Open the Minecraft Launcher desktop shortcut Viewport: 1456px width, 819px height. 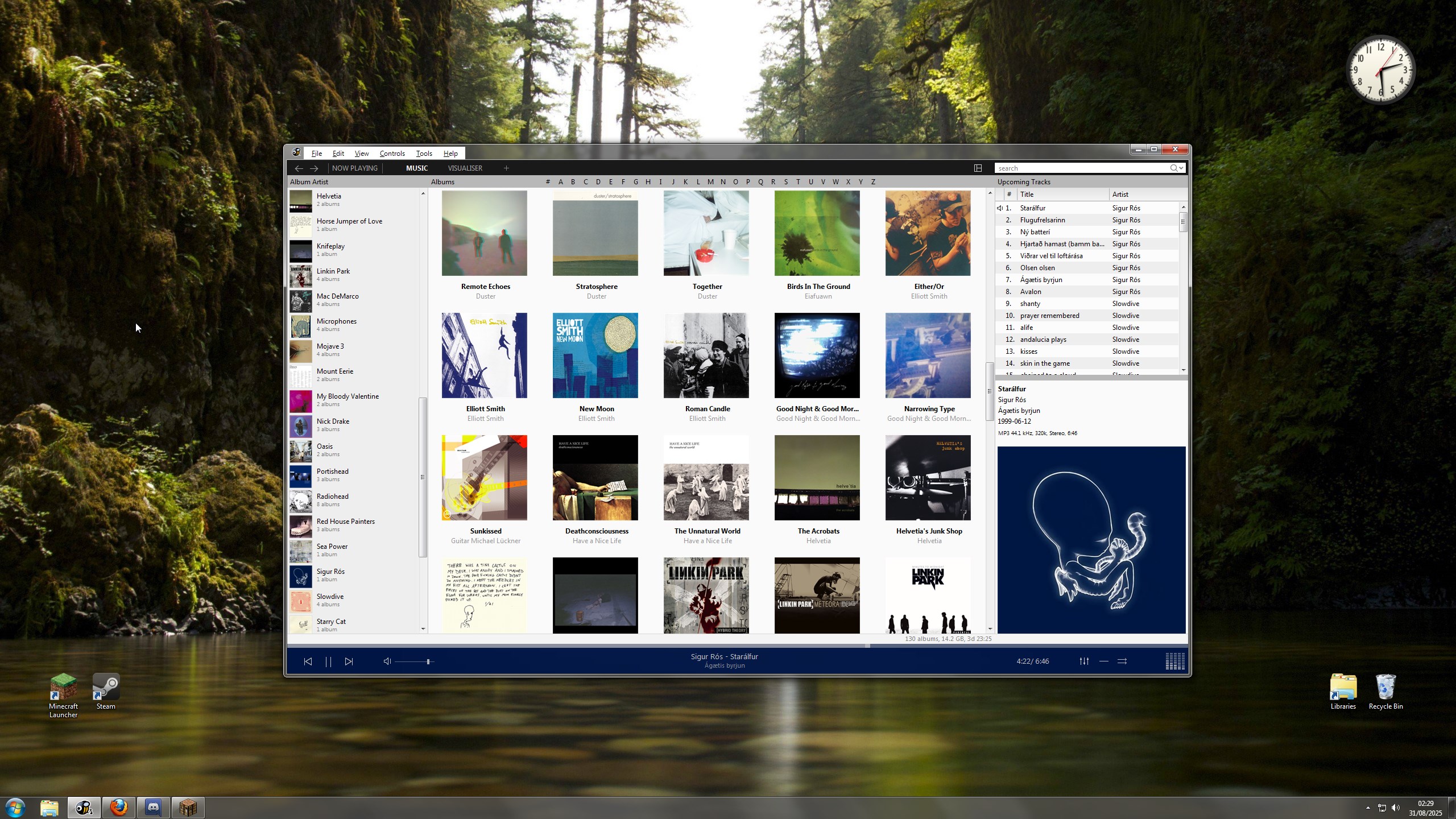(x=63, y=695)
